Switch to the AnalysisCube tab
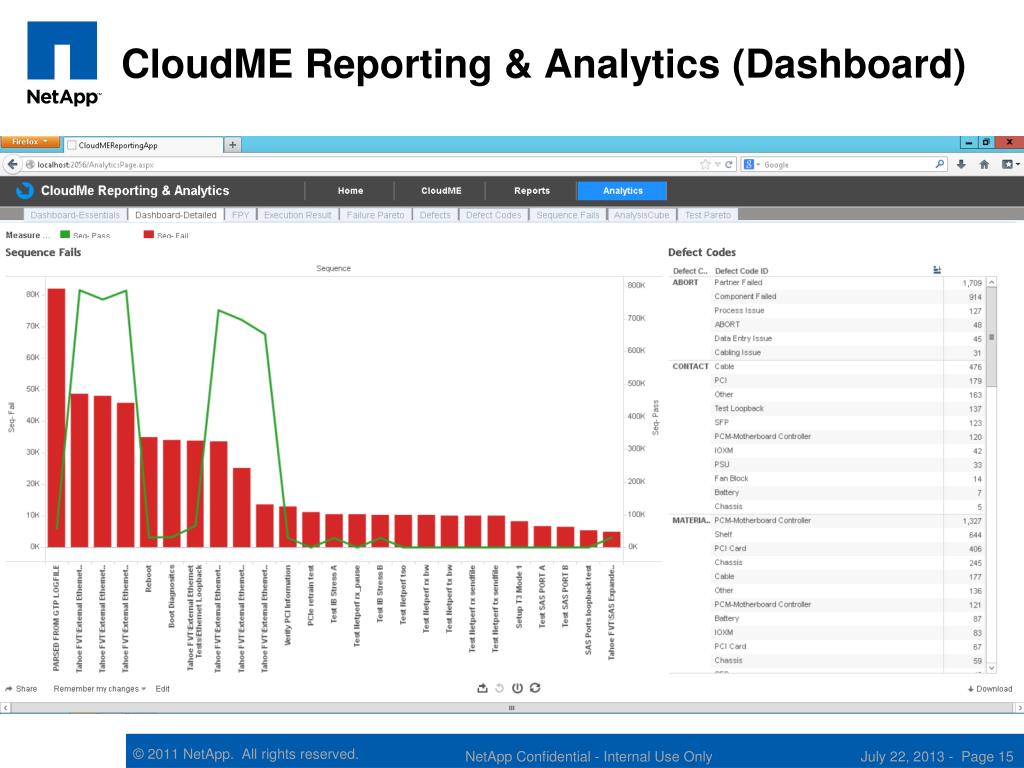Viewport: 1024px width, 768px height. tap(641, 215)
